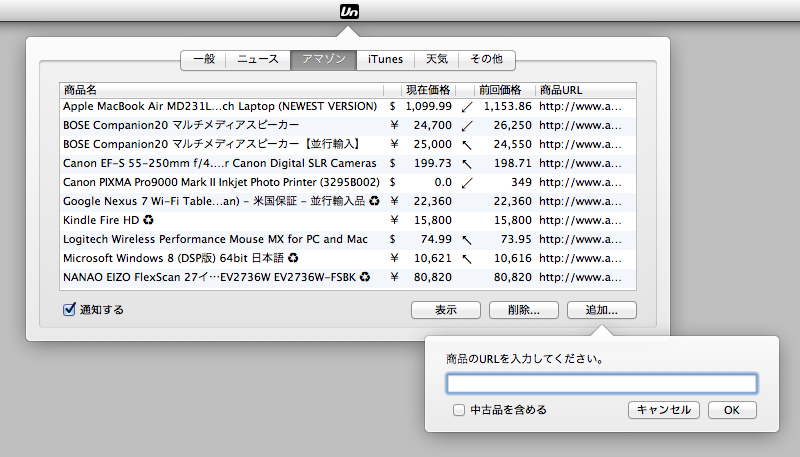Click recycle icon on Google Nexus 7 row
Screen dimensions: 800x457
(374, 201)
